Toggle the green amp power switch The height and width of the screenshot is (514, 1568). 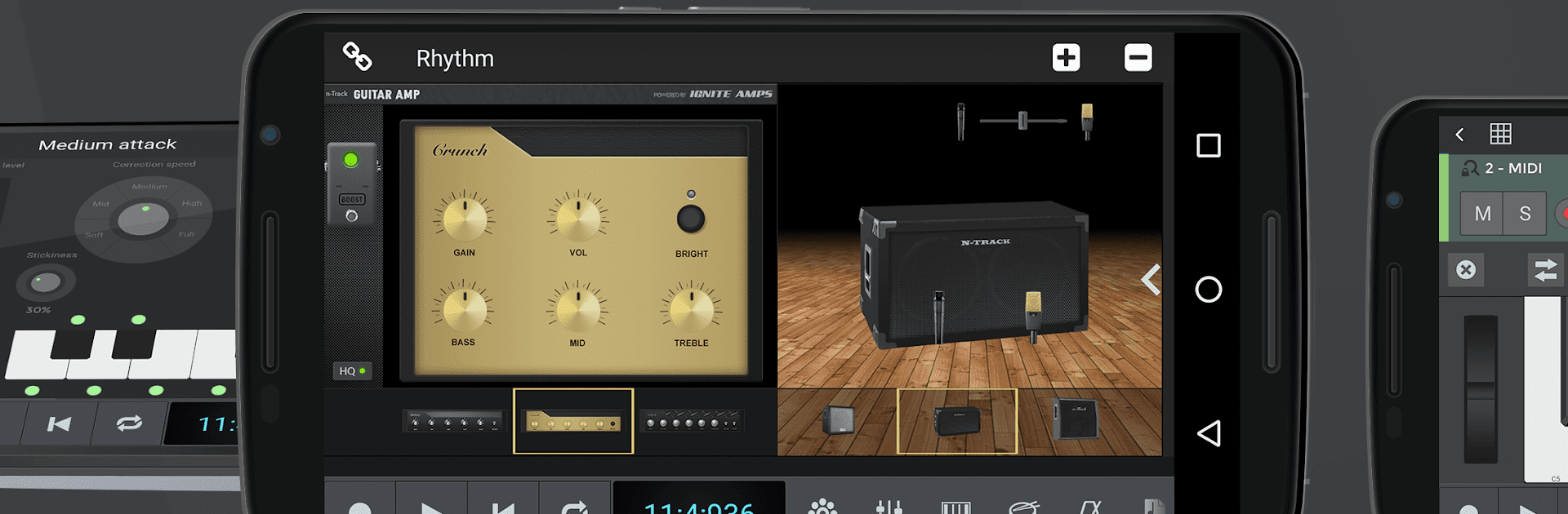351,160
